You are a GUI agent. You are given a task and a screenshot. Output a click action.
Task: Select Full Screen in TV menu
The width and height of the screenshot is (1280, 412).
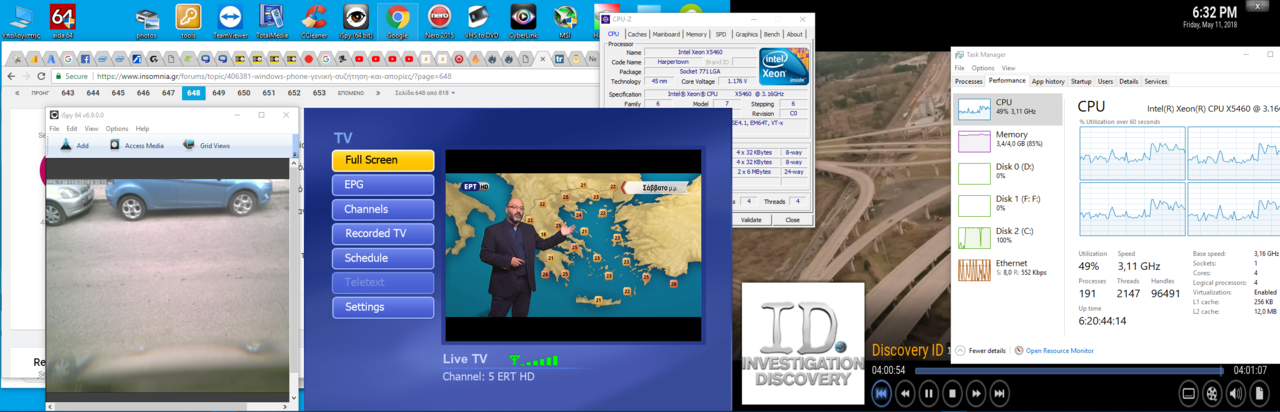pyautogui.click(x=383, y=160)
